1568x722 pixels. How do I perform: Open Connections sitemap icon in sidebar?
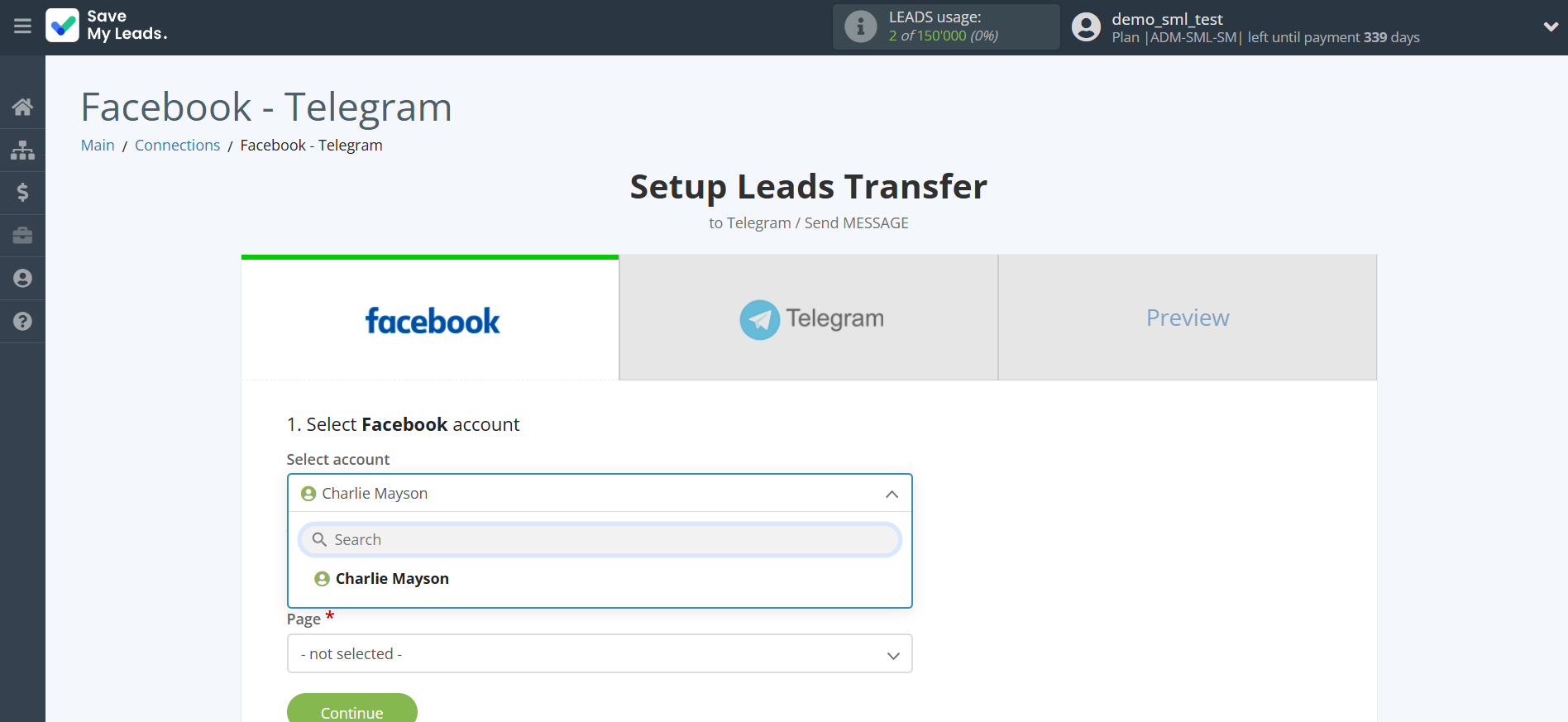pos(22,150)
